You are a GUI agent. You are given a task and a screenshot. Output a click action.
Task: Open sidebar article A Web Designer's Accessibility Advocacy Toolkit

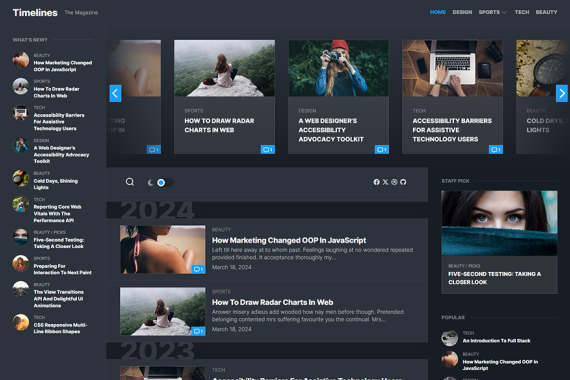click(x=61, y=155)
